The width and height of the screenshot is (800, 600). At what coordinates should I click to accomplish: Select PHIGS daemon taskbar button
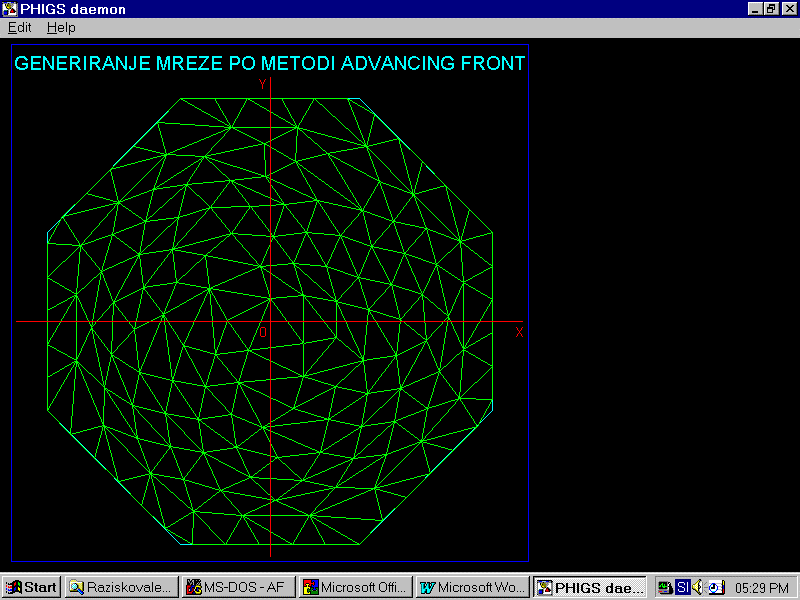(590, 587)
